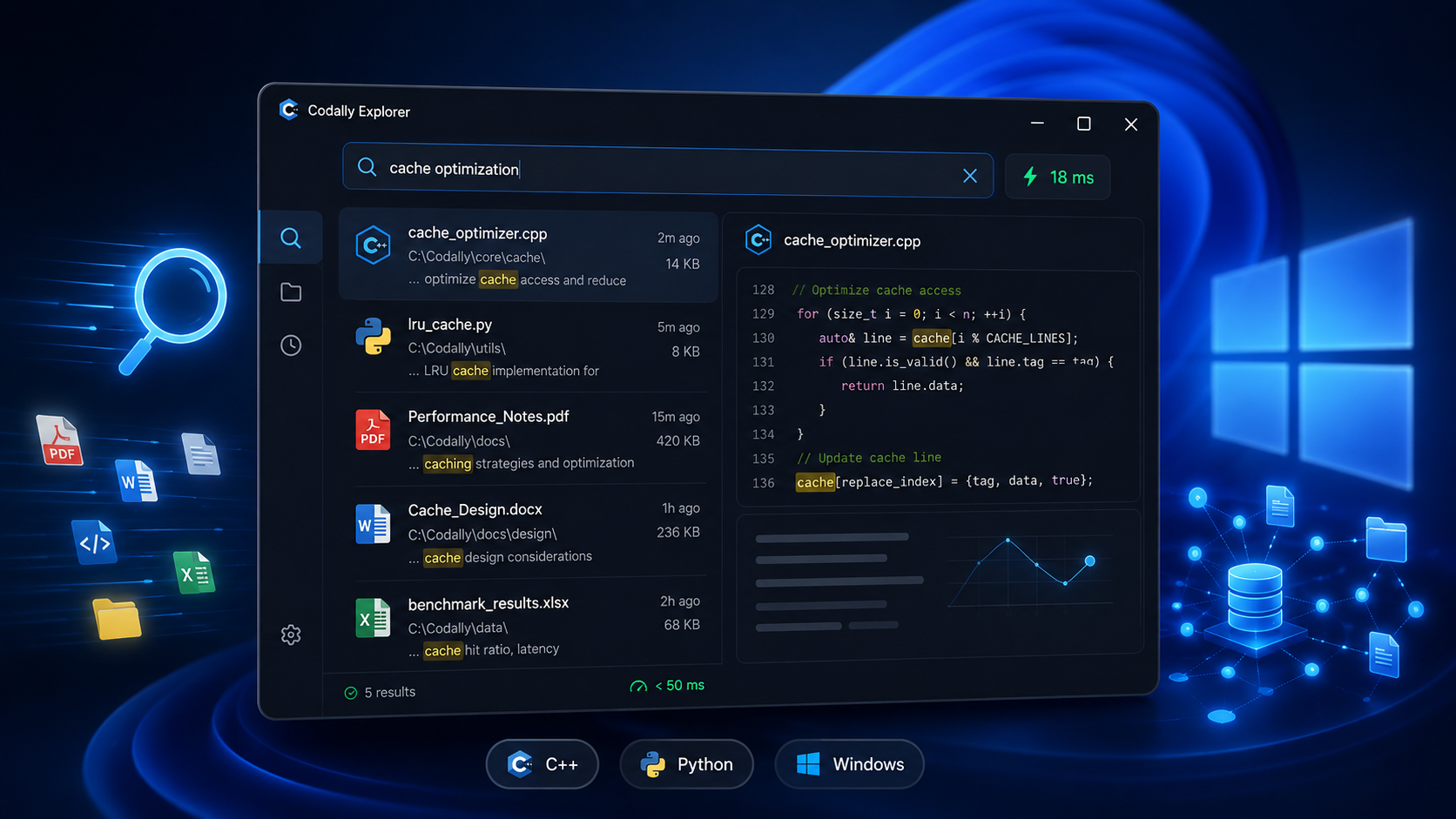Viewport: 1456px width, 819px height.
Task: Click the magnifier icon in search box
Action: coord(367,167)
